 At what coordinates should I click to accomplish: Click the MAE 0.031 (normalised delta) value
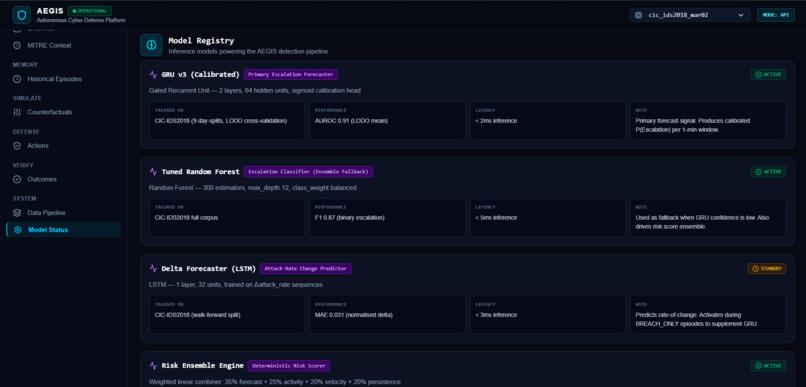[354, 315]
